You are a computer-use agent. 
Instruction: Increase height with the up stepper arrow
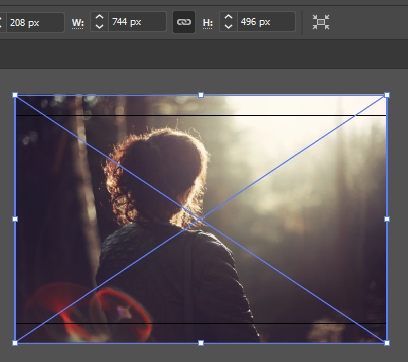pyautogui.click(x=228, y=17)
